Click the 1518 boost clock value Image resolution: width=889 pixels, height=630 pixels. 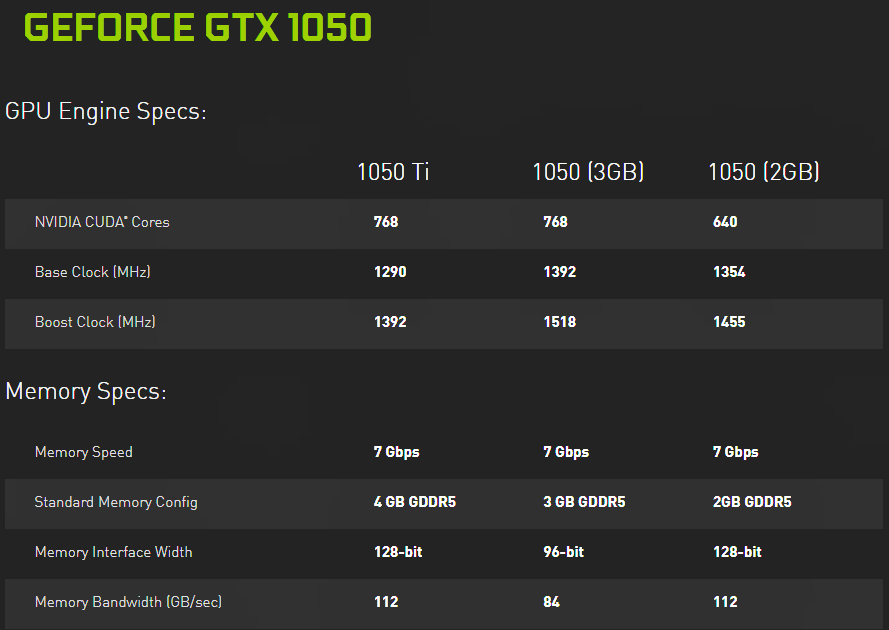560,322
